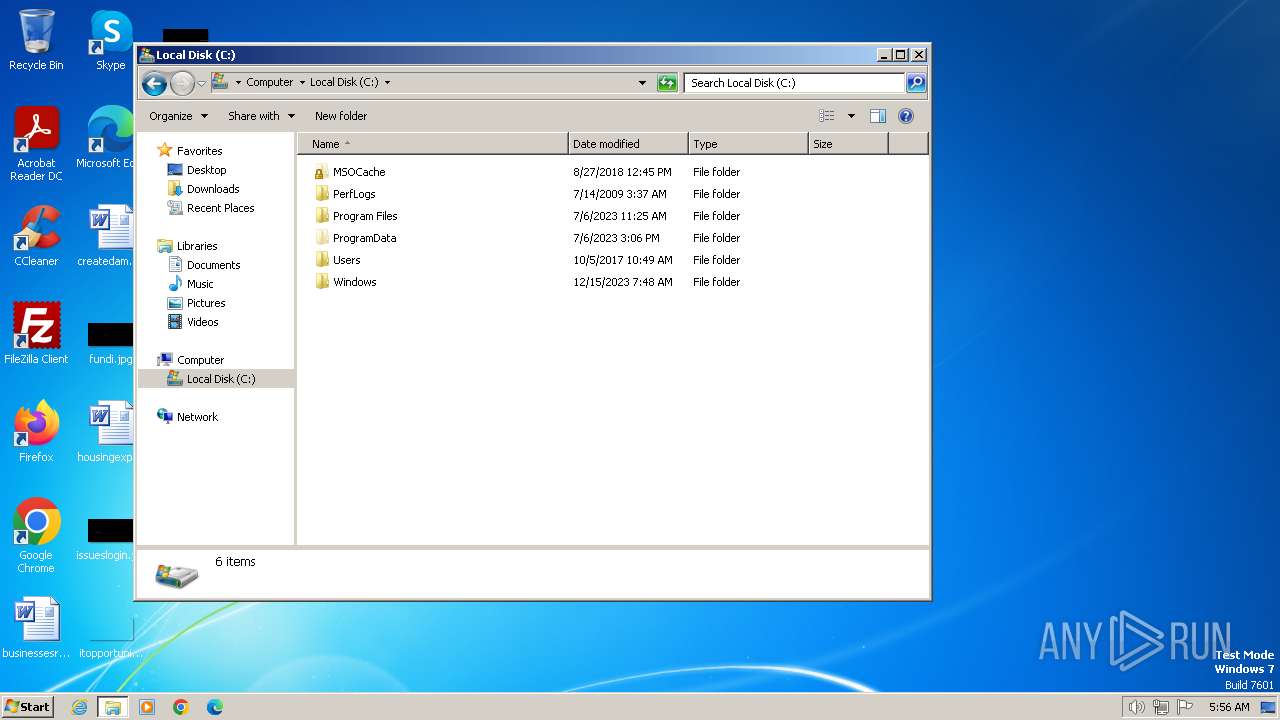Click Computer in the address bar

(270, 83)
